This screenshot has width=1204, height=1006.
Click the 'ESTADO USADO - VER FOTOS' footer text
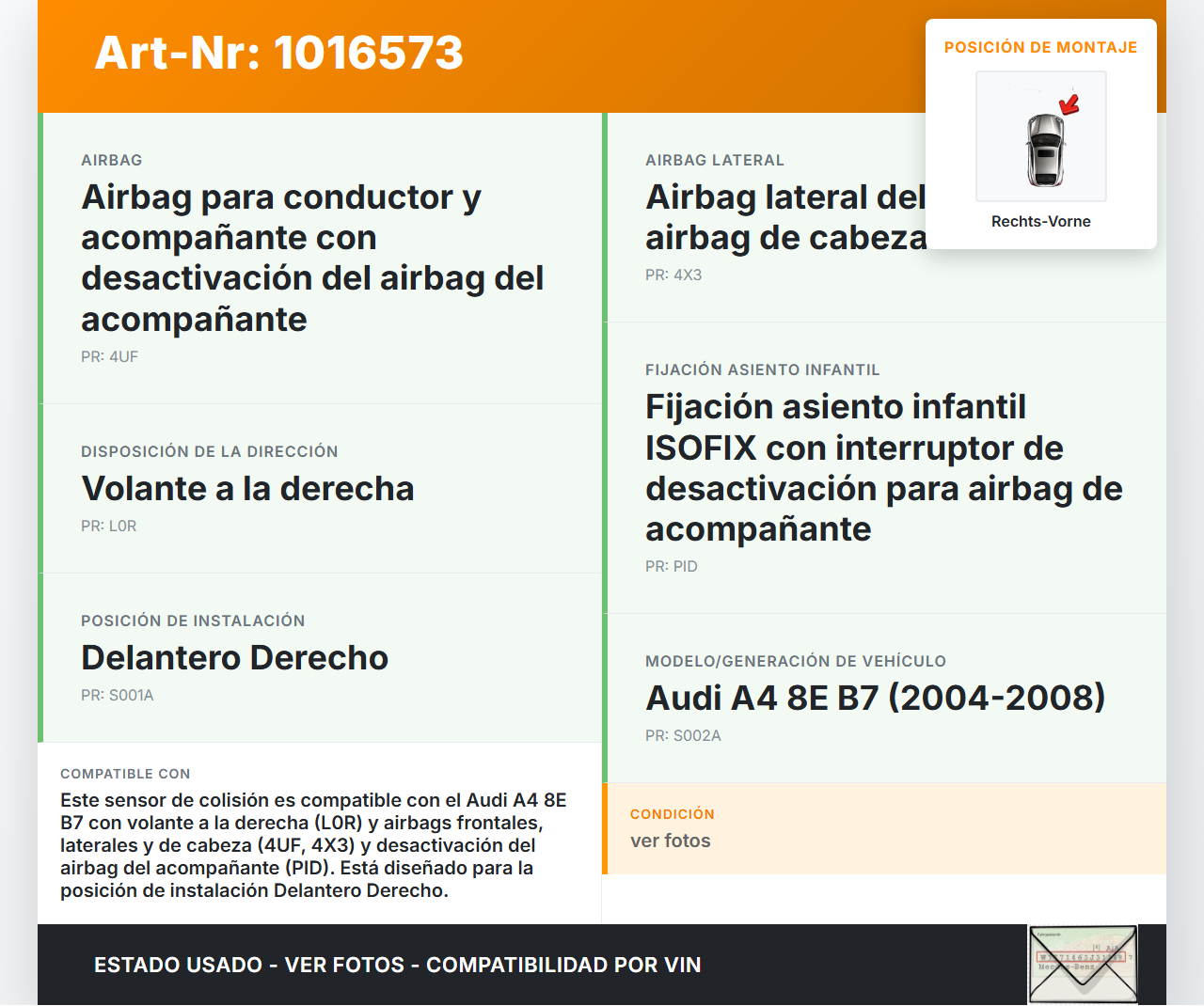(x=397, y=965)
